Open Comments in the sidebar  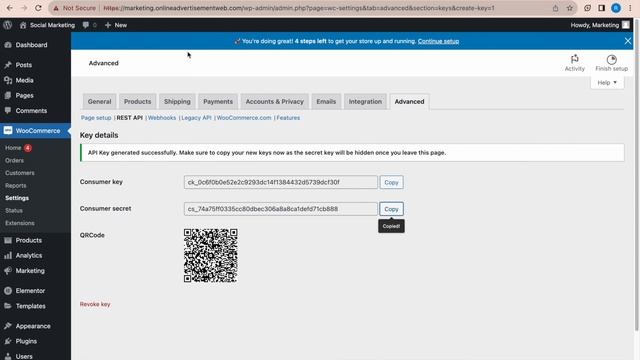pos(31,111)
